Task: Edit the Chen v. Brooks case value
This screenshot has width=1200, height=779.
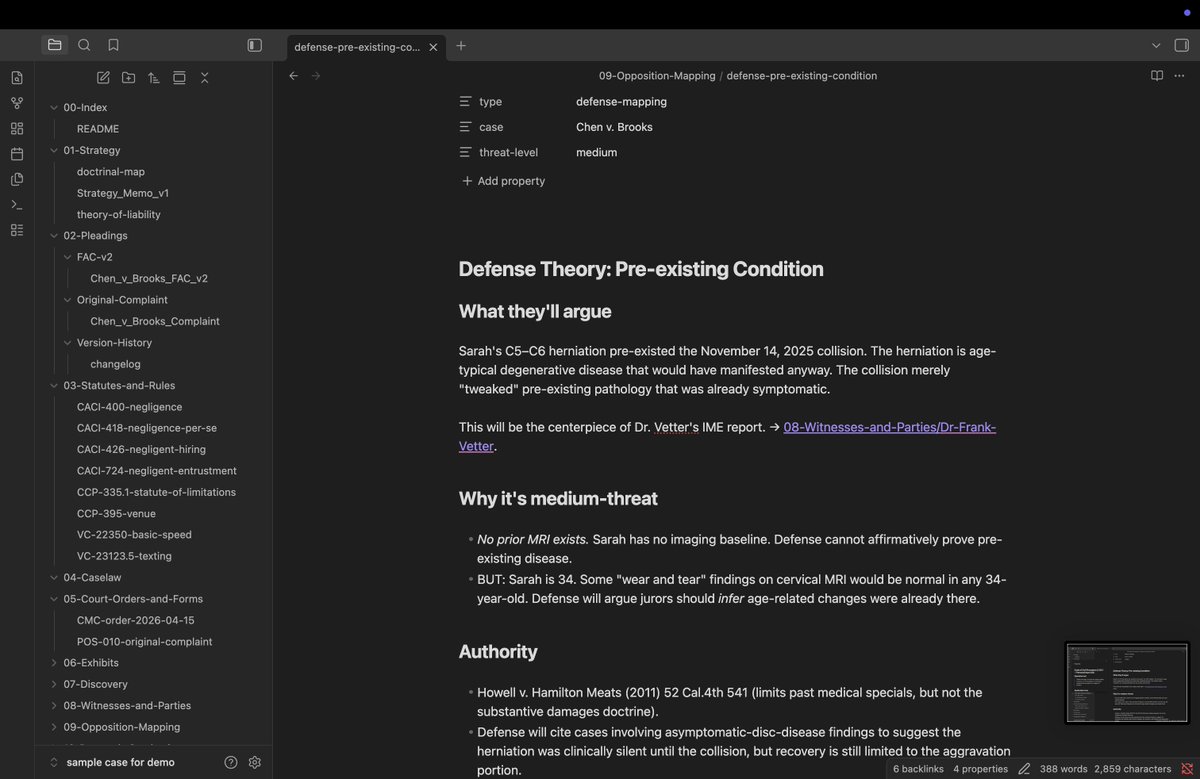Action: (x=614, y=127)
